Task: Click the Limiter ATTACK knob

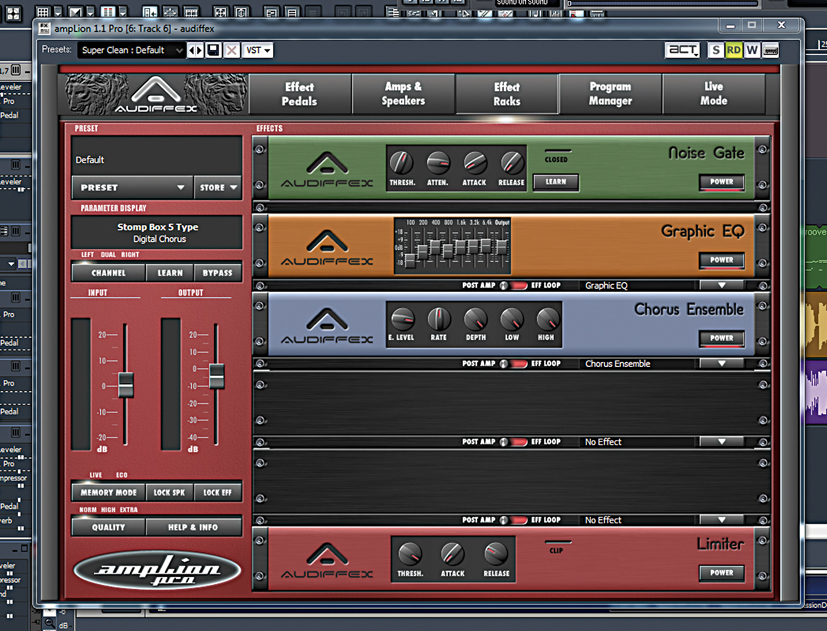Action: tap(453, 554)
